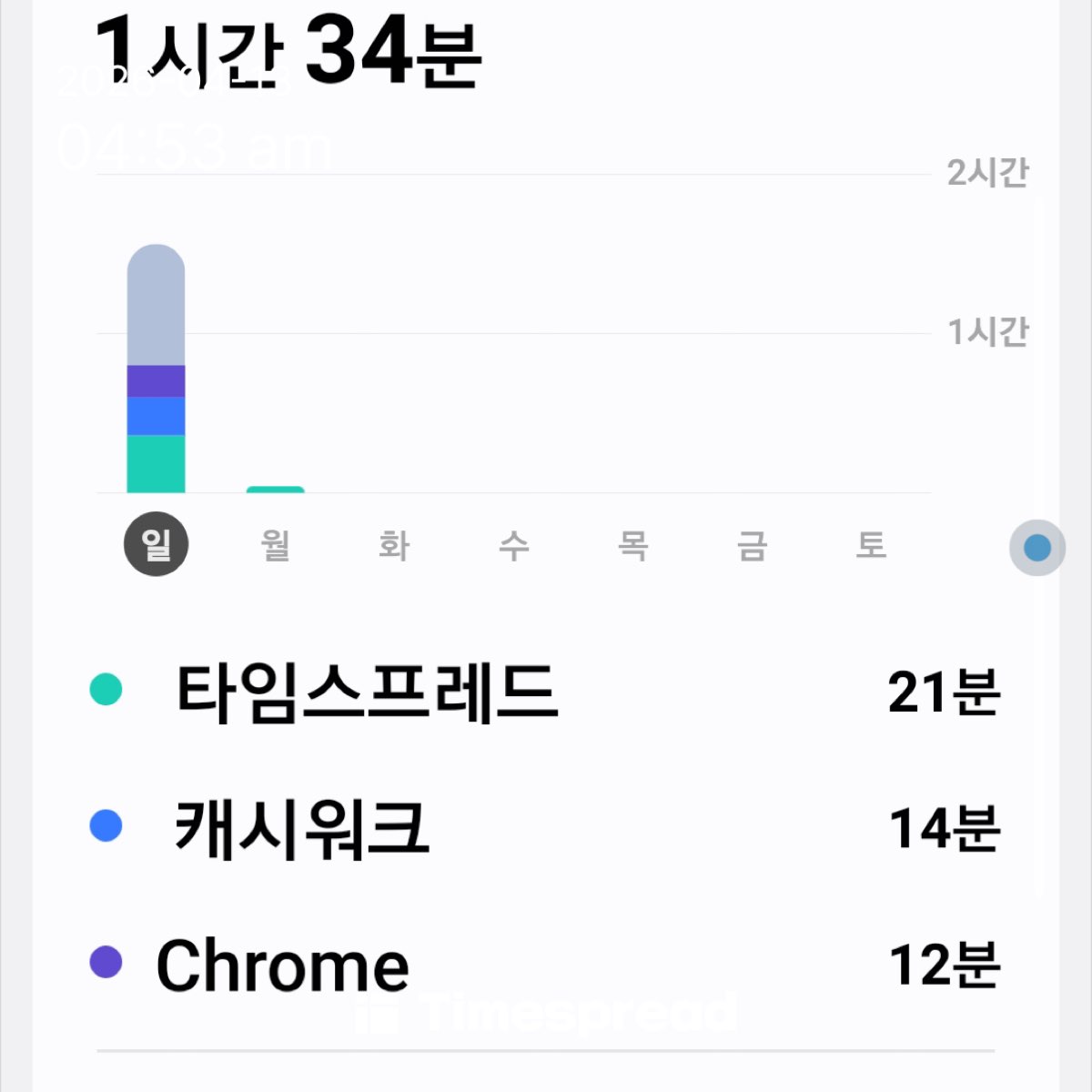1092x1092 pixels.
Task: Show Saturday (토) usage data
Action: coord(871,545)
